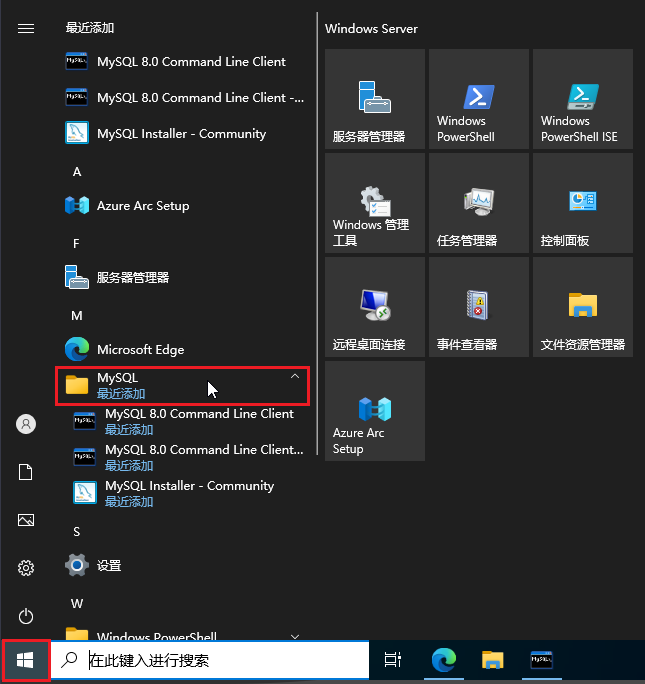Open the Documents icon in Start sidebar
The height and width of the screenshot is (684, 645).
click(x=26, y=472)
